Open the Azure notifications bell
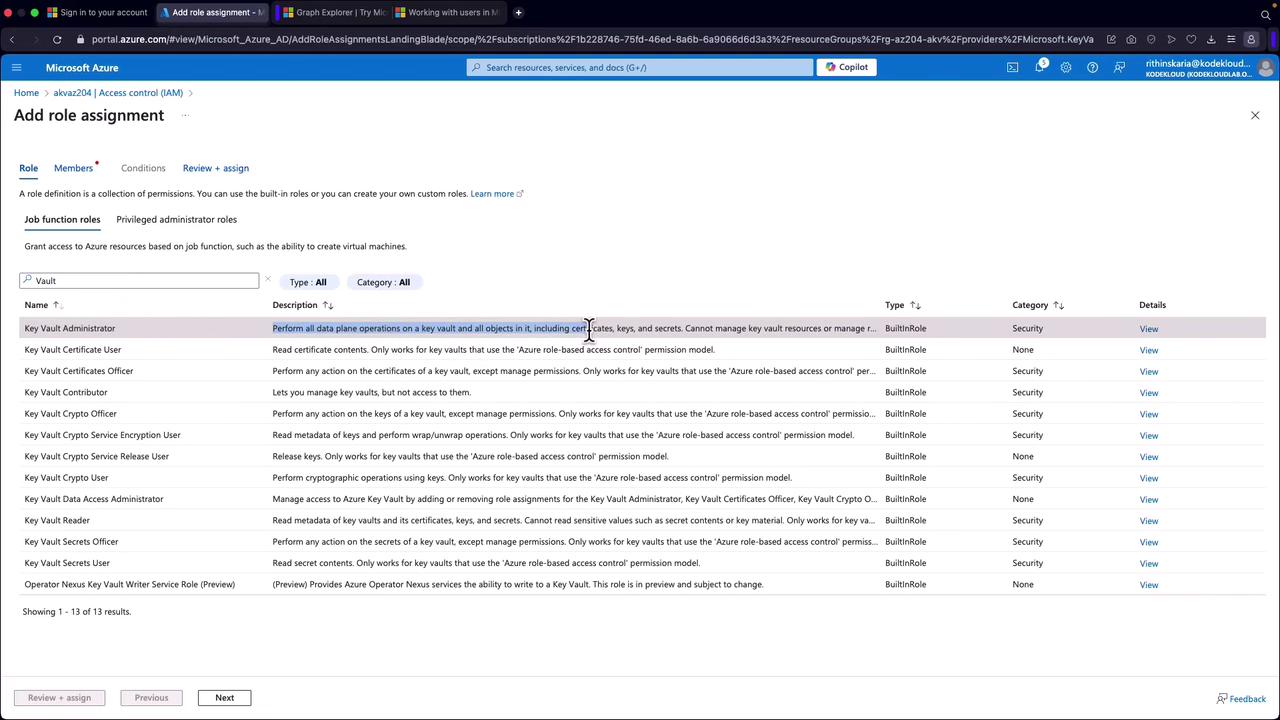 coord(1039,67)
